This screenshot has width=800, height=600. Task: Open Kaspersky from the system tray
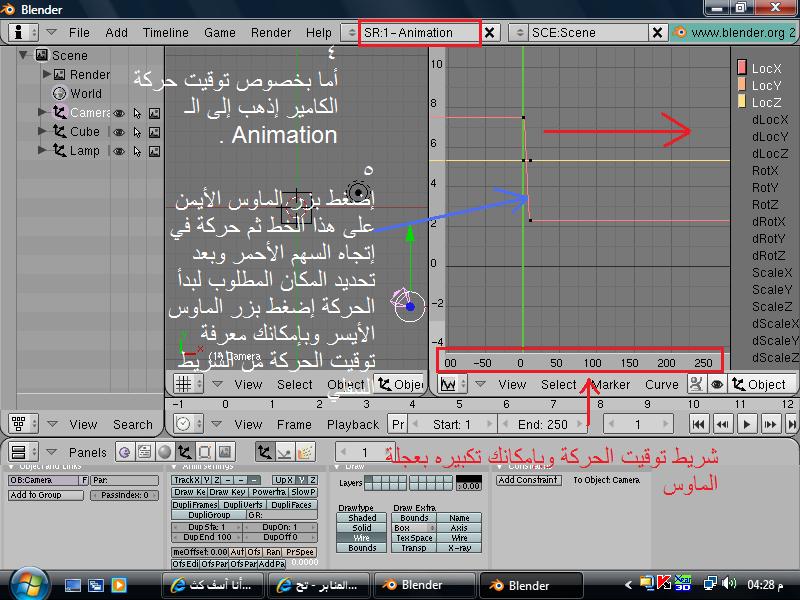(664, 584)
